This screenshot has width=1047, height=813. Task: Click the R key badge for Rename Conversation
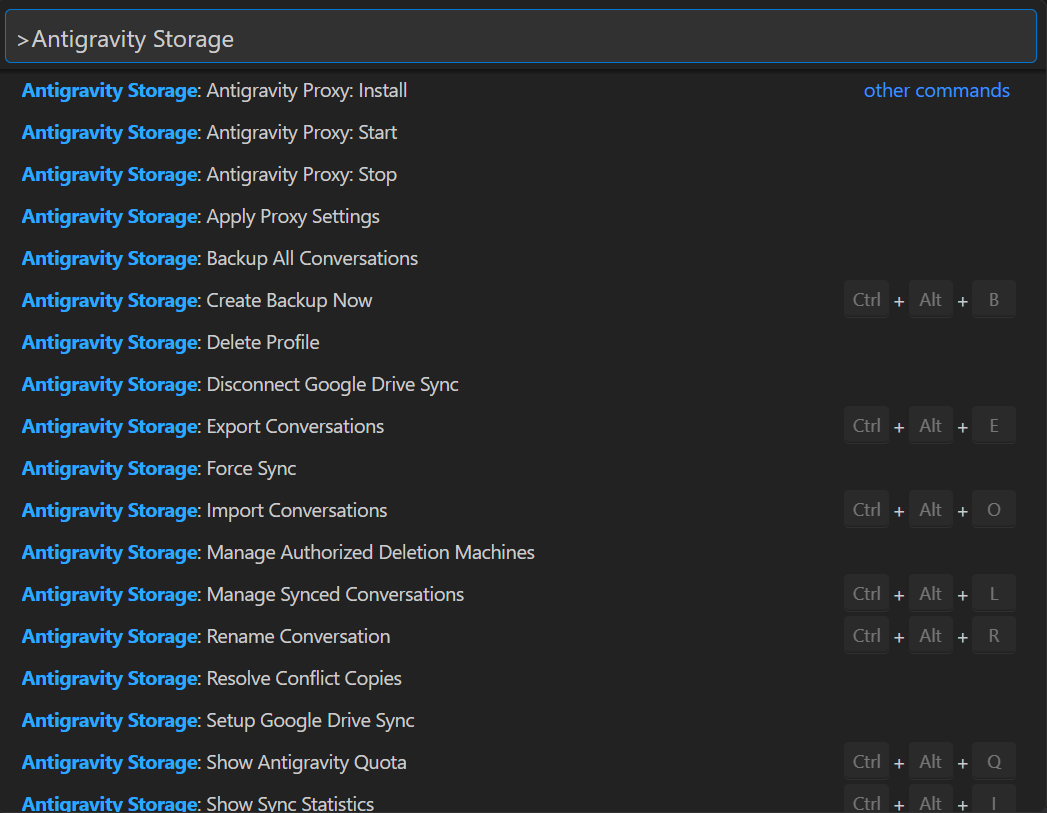(x=994, y=636)
